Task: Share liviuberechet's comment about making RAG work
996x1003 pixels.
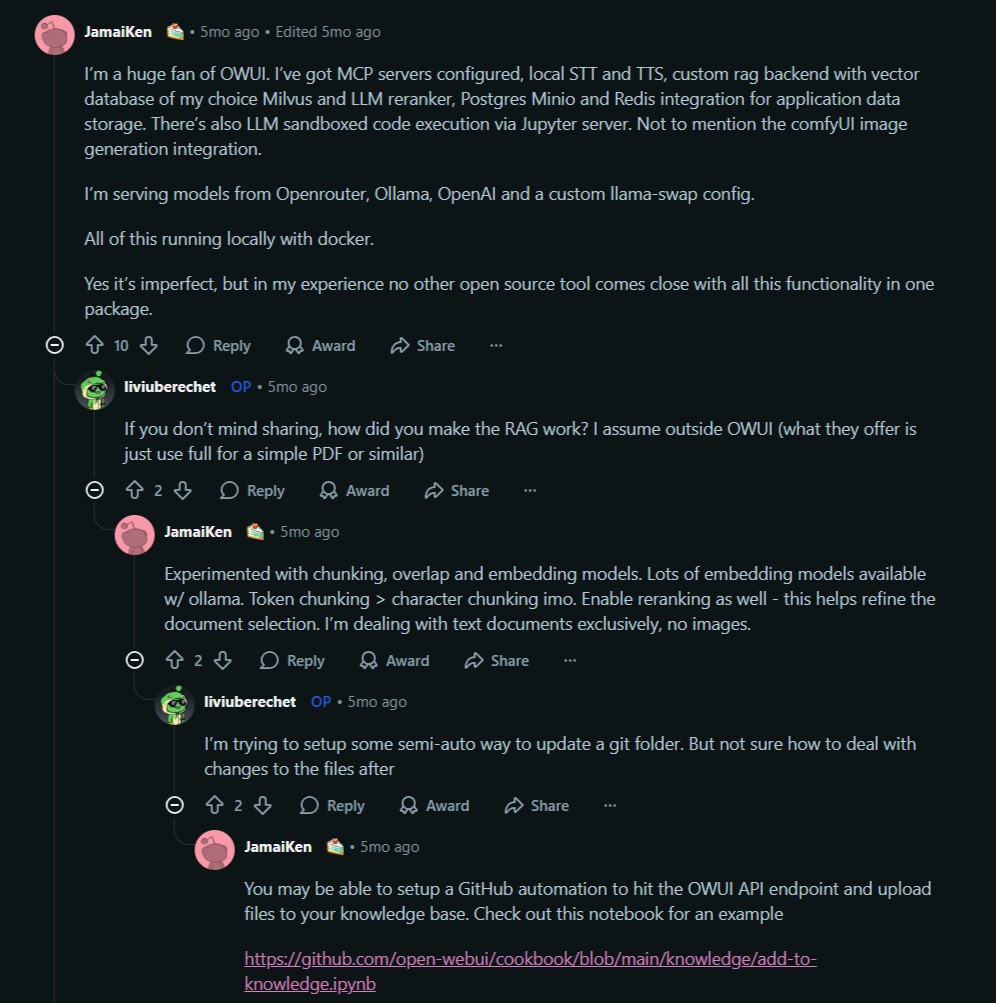Action: click(457, 490)
